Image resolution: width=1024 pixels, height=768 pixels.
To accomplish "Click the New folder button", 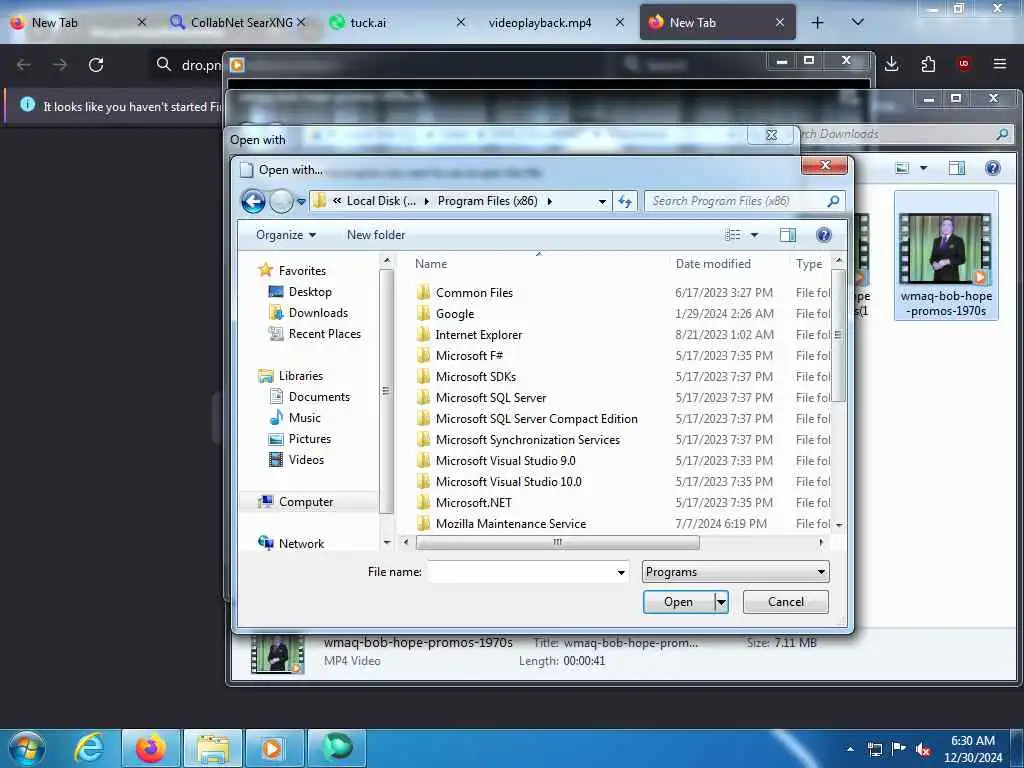I will (376, 235).
